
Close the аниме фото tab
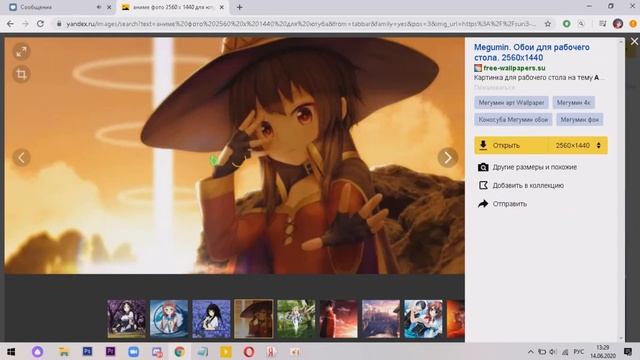222,7
